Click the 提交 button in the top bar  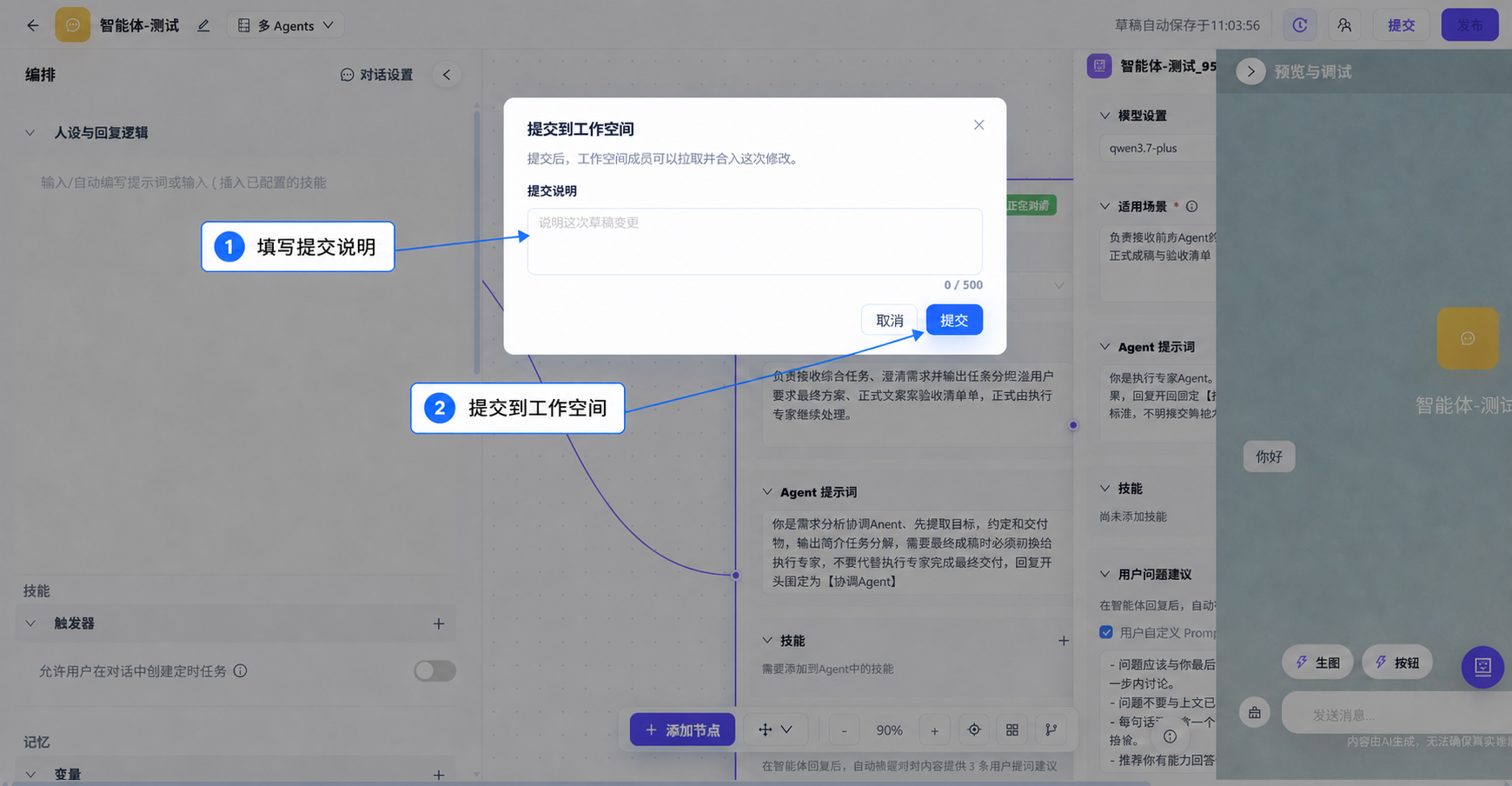pyautogui.click(x=1402, y=25)
